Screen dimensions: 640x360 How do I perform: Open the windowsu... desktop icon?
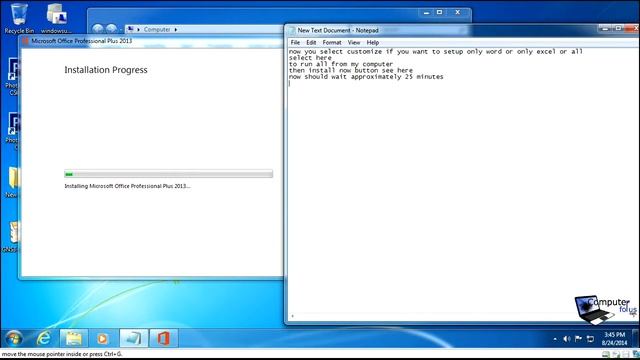pos(56,18)
